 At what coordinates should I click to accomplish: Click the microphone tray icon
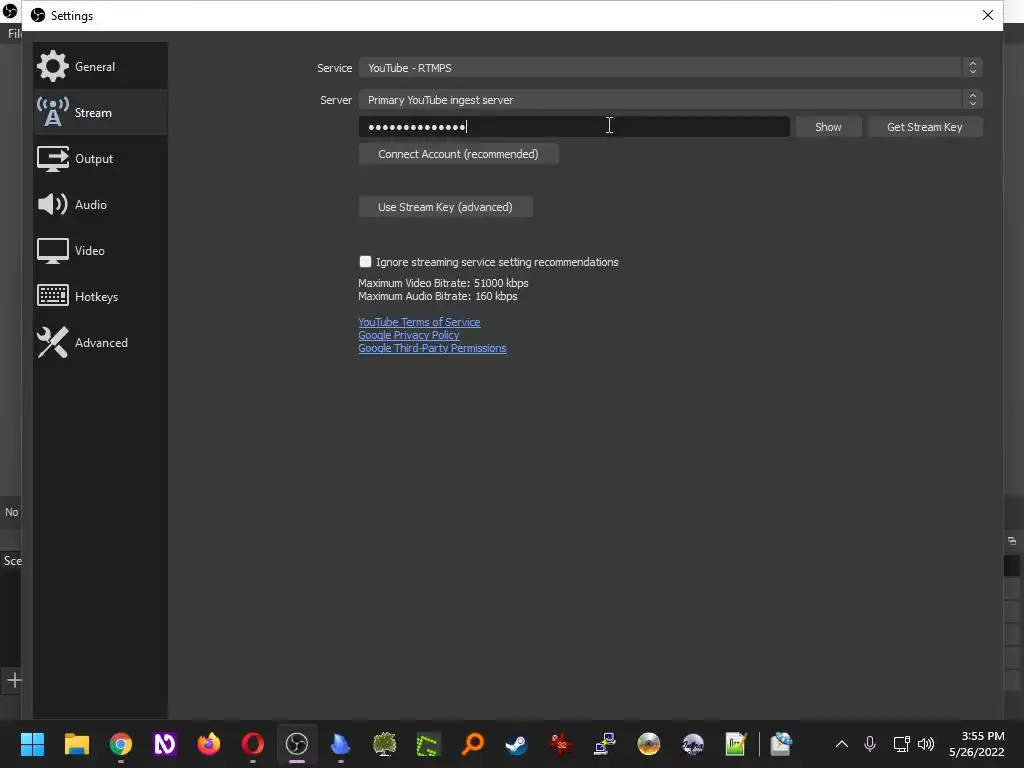coord(870,744)
